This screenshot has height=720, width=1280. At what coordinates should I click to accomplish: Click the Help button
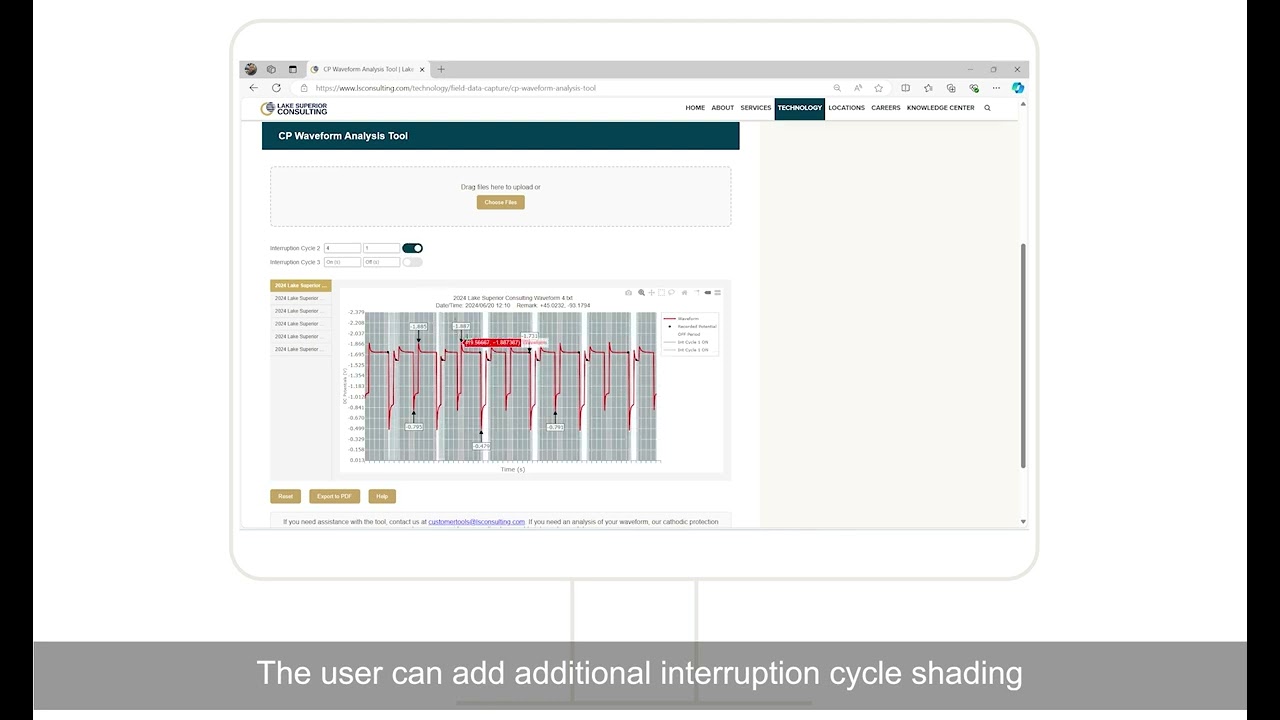382,496
